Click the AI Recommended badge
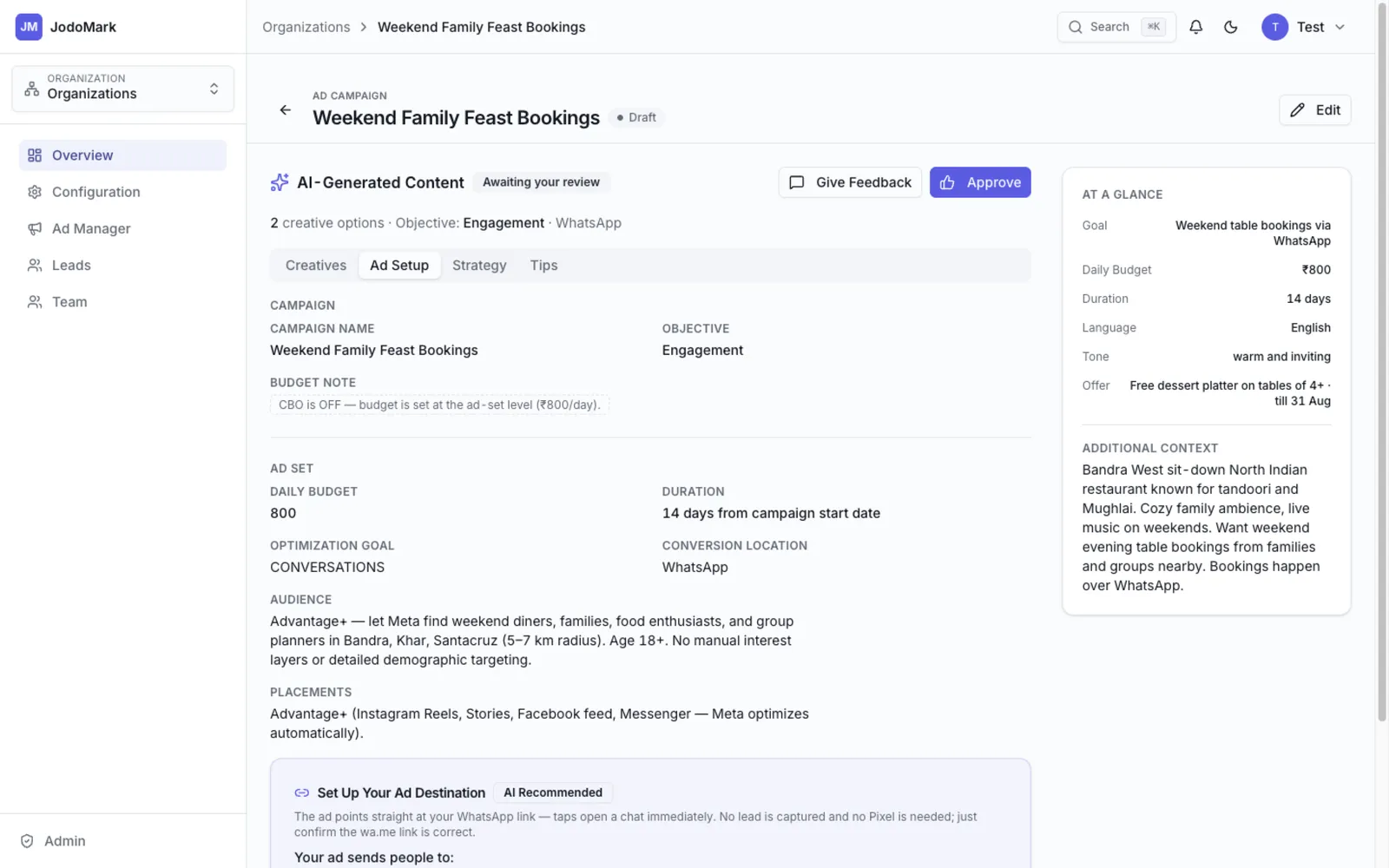1389x868 pixels. 553,792
